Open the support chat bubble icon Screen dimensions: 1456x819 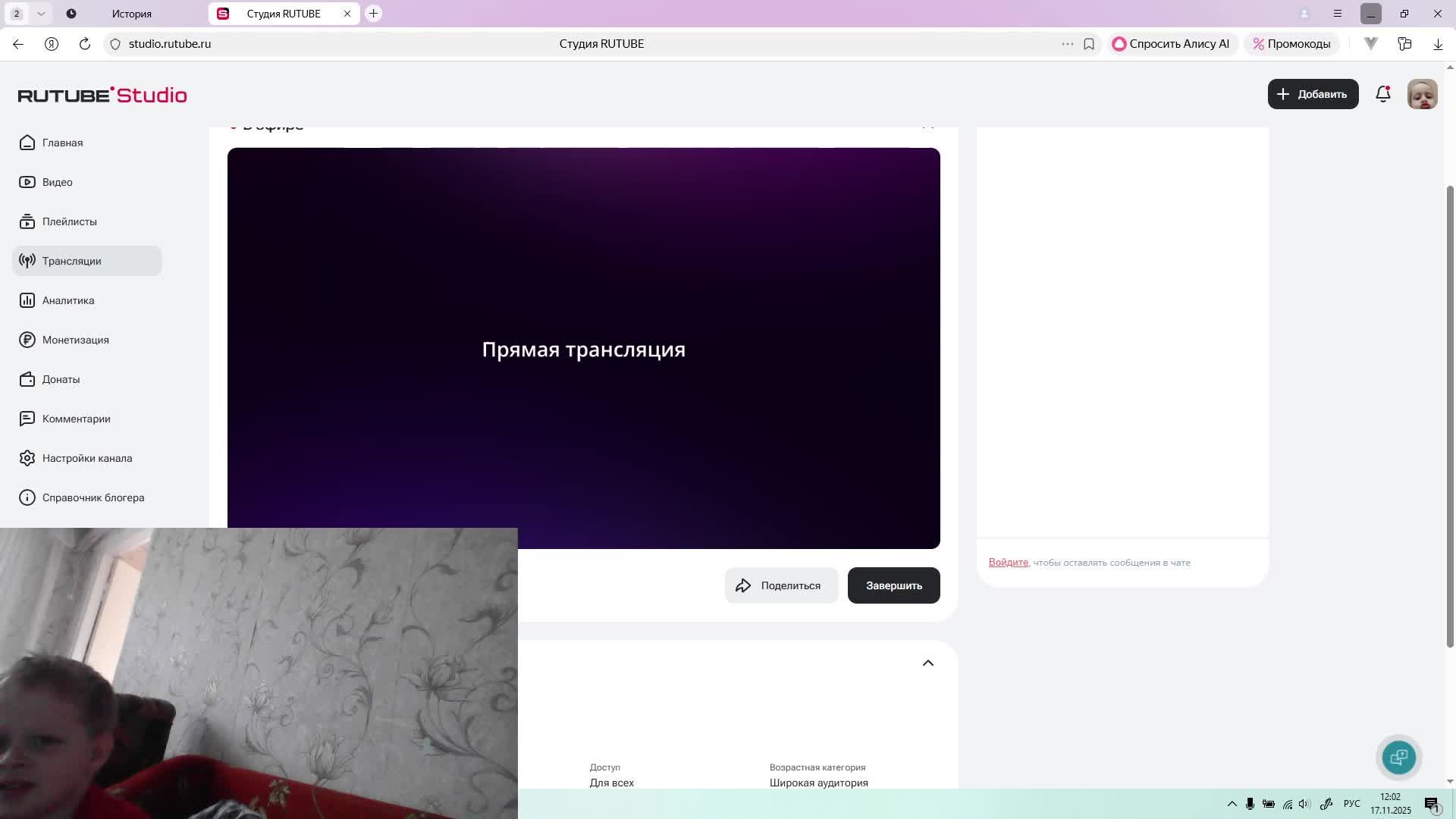point(1398,757)
